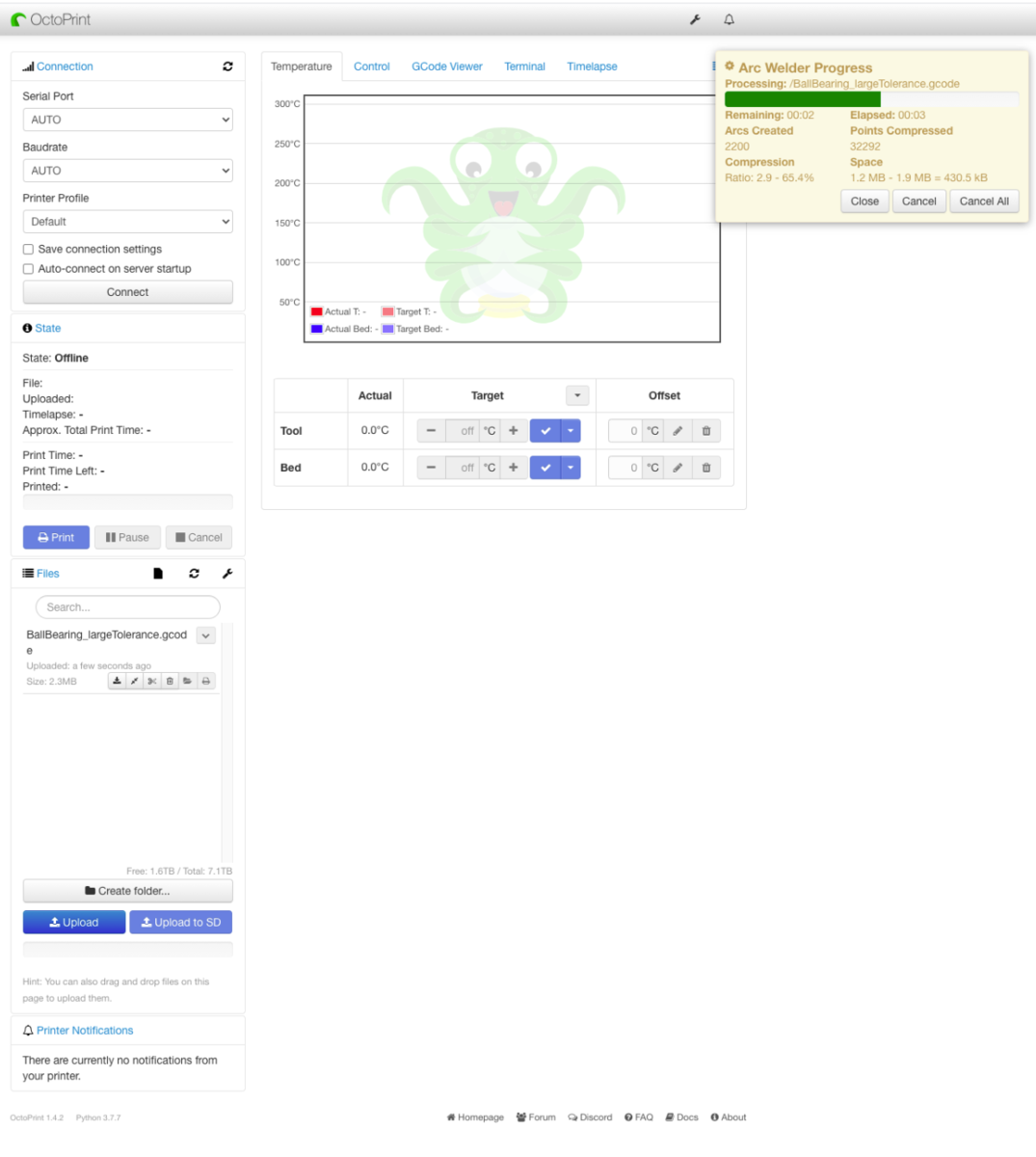Click Upload to SD button
1036x1157 pixels.
(x=181, y=923)
